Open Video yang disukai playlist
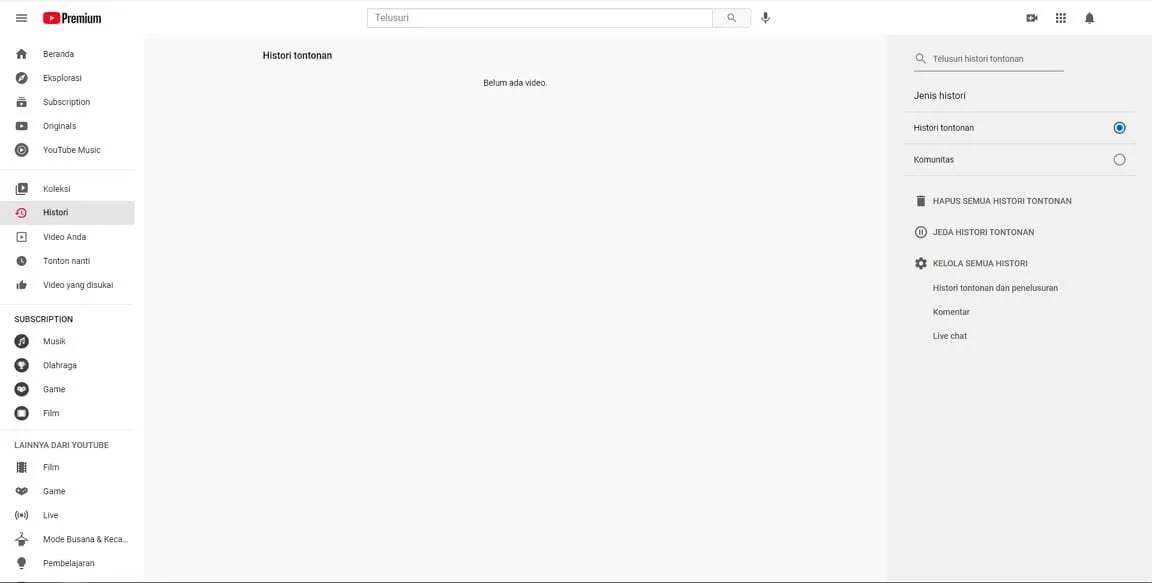This screenshot has width=1152, height=583. 67,285
